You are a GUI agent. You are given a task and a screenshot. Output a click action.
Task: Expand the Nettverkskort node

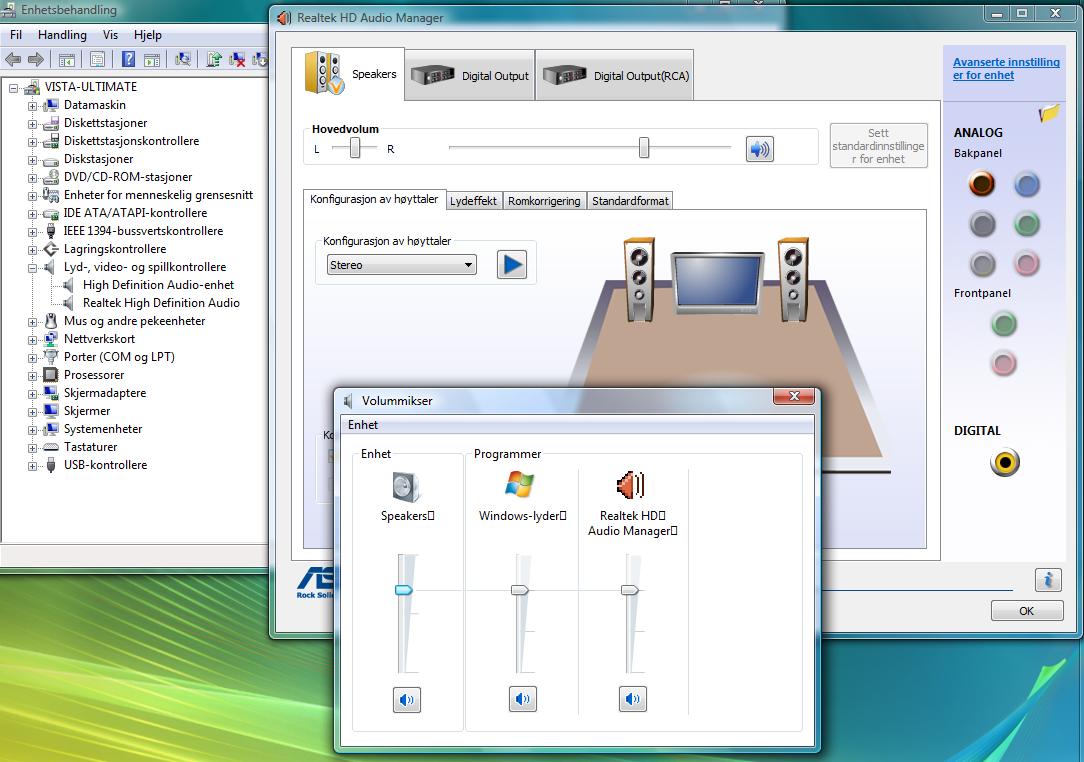tap(32, 340)
